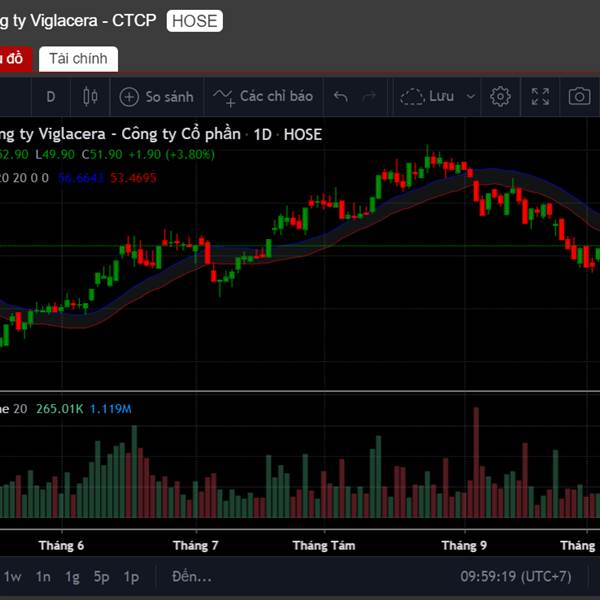This screenshot has height=600, width=600.
Task: Redo the last chart action
Action: pos(369,97)
